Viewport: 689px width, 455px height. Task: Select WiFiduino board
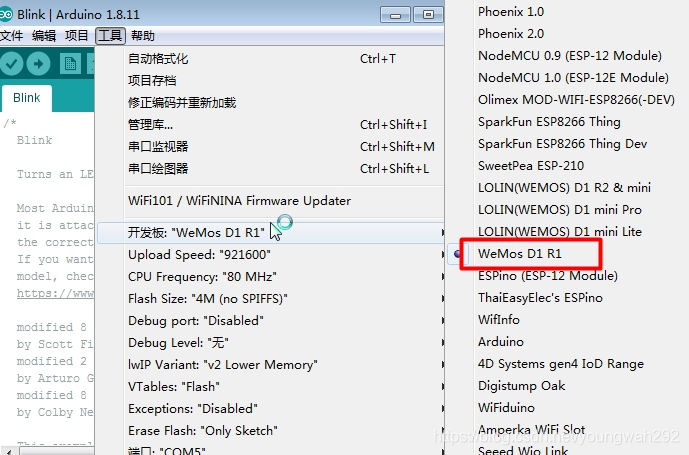(506, 408)
